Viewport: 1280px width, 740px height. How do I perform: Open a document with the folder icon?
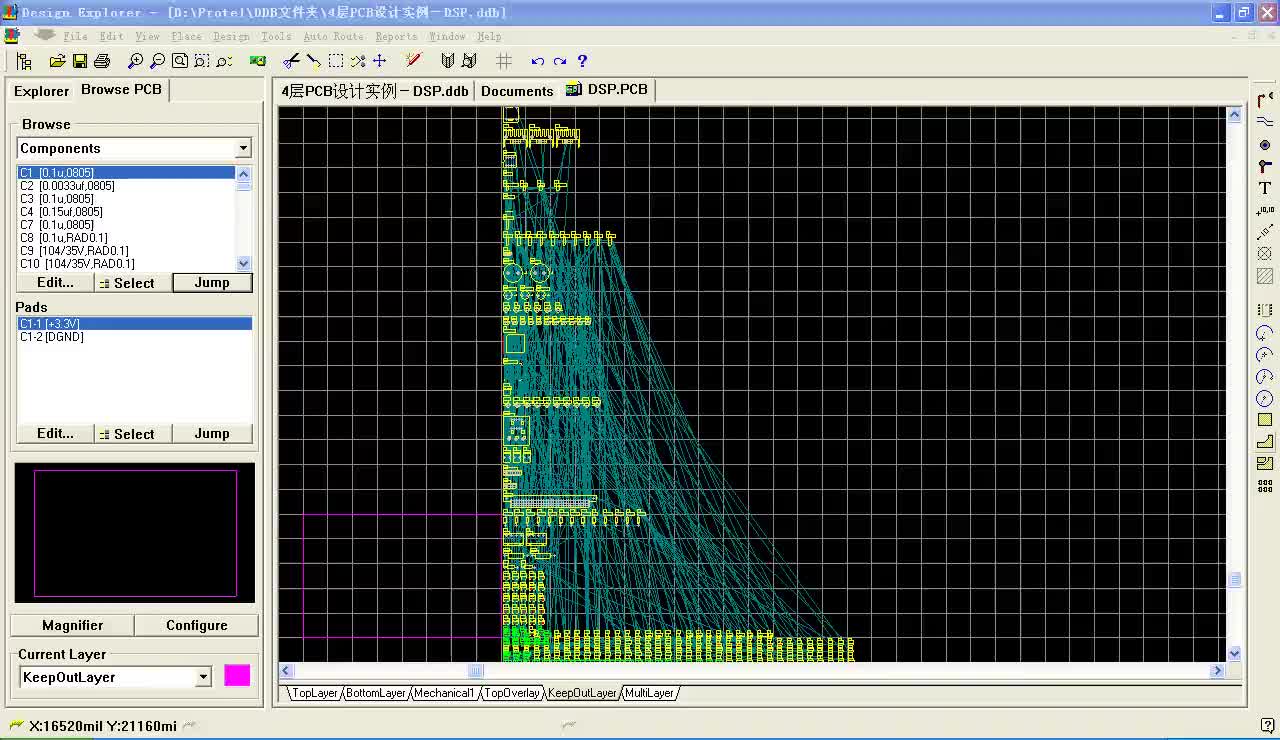click(x=57, y=61)
